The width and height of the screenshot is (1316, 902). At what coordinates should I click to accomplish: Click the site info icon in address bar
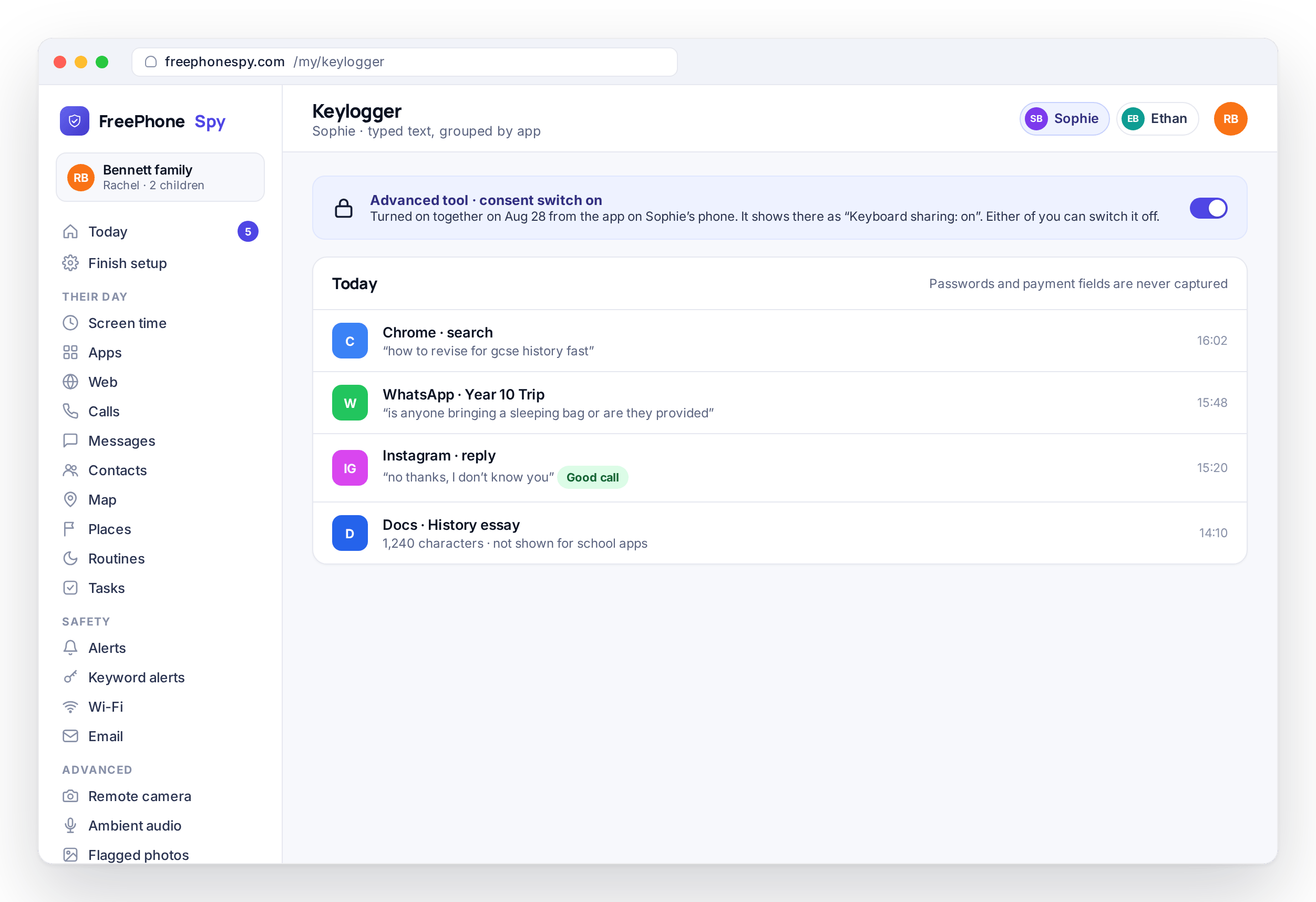coord(151,61)
